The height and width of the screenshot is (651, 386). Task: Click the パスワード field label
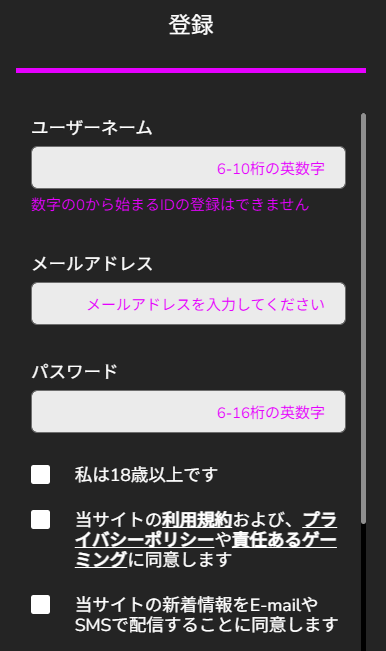(x=75, y=371)
